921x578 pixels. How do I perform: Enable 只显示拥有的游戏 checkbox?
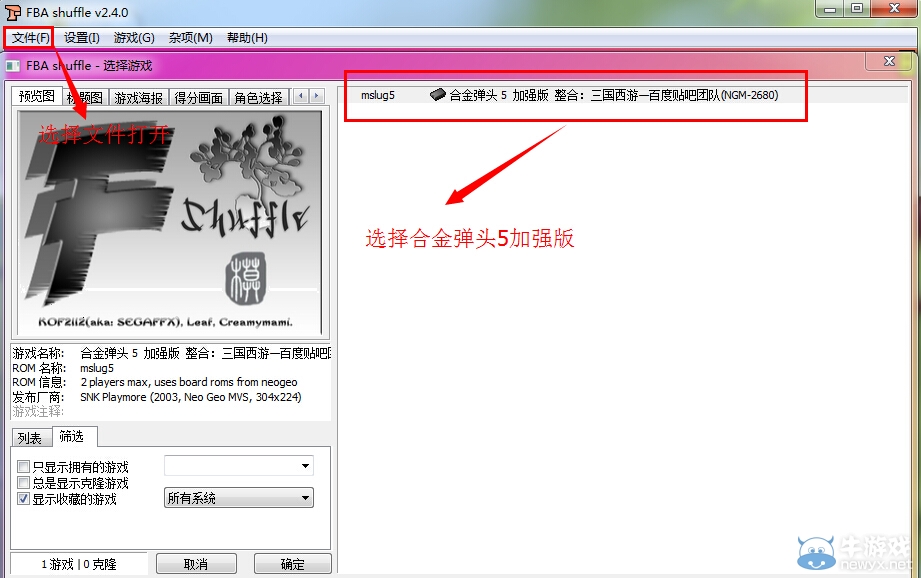coord(23,467)
